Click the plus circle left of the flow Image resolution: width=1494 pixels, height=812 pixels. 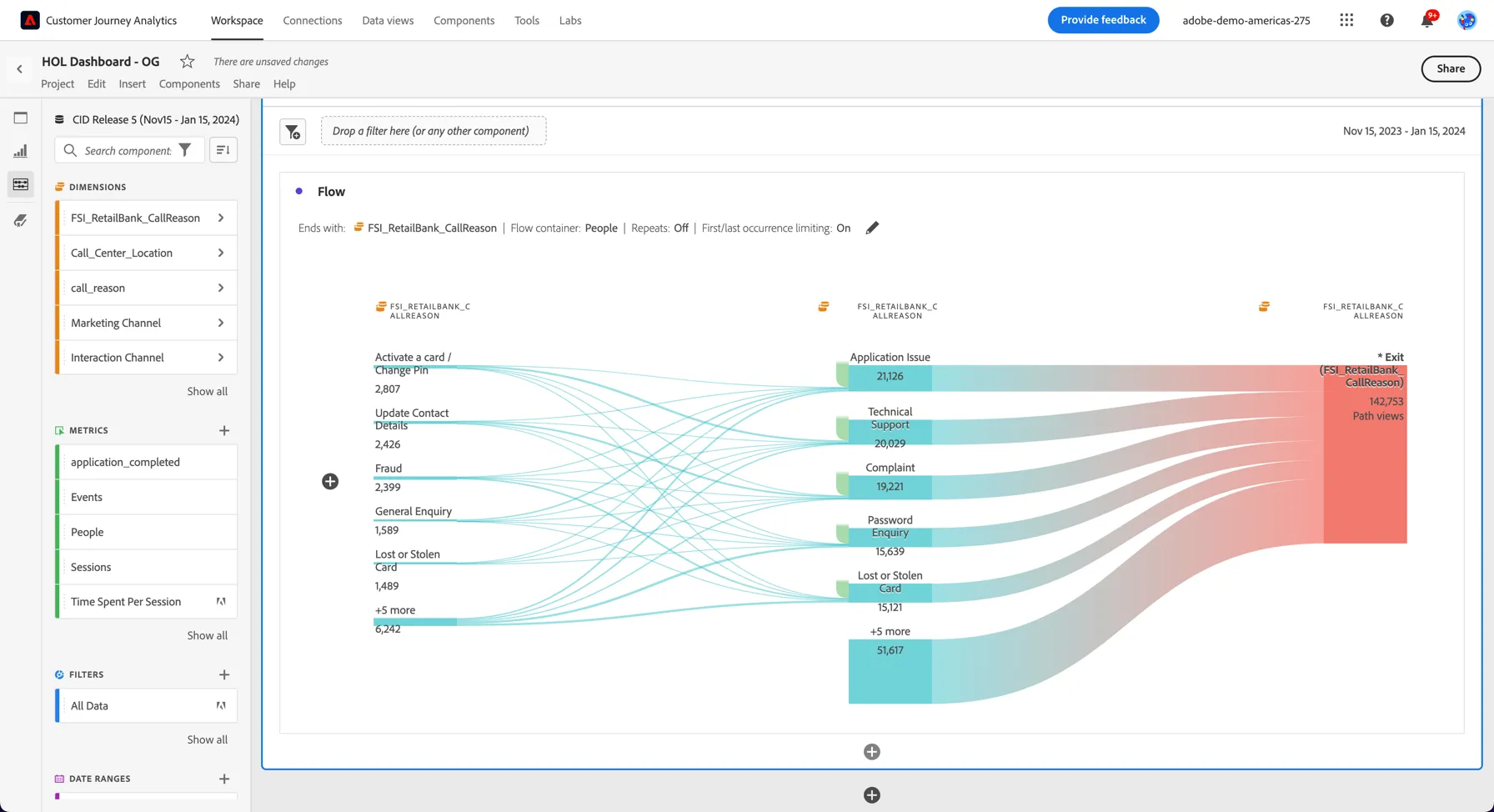click(330, 481)
